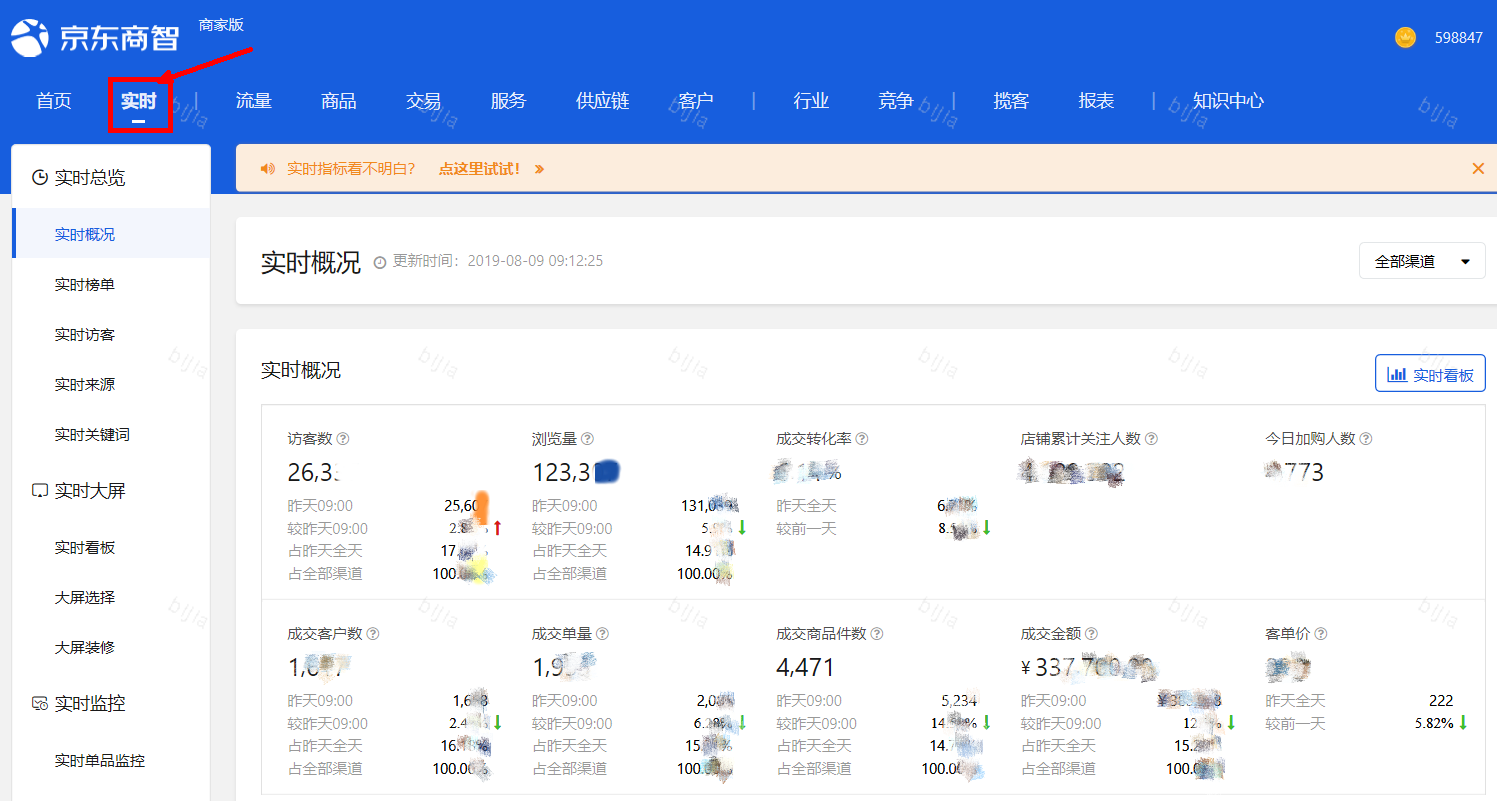Click help icon next to 成交金额
This screenshot has width=1497, height=801.
tap(1091, 634)
